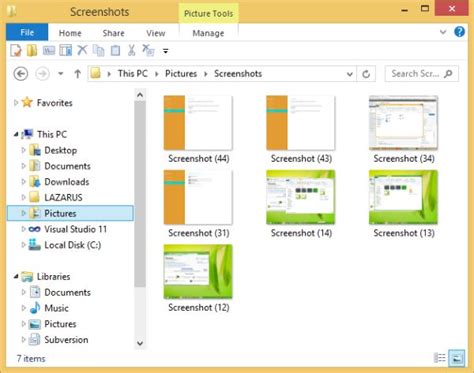The height and width of the screenshot is (373, 474).
Task: Expand the ribbon with chevron arrow
Action: tap(443, 32)
